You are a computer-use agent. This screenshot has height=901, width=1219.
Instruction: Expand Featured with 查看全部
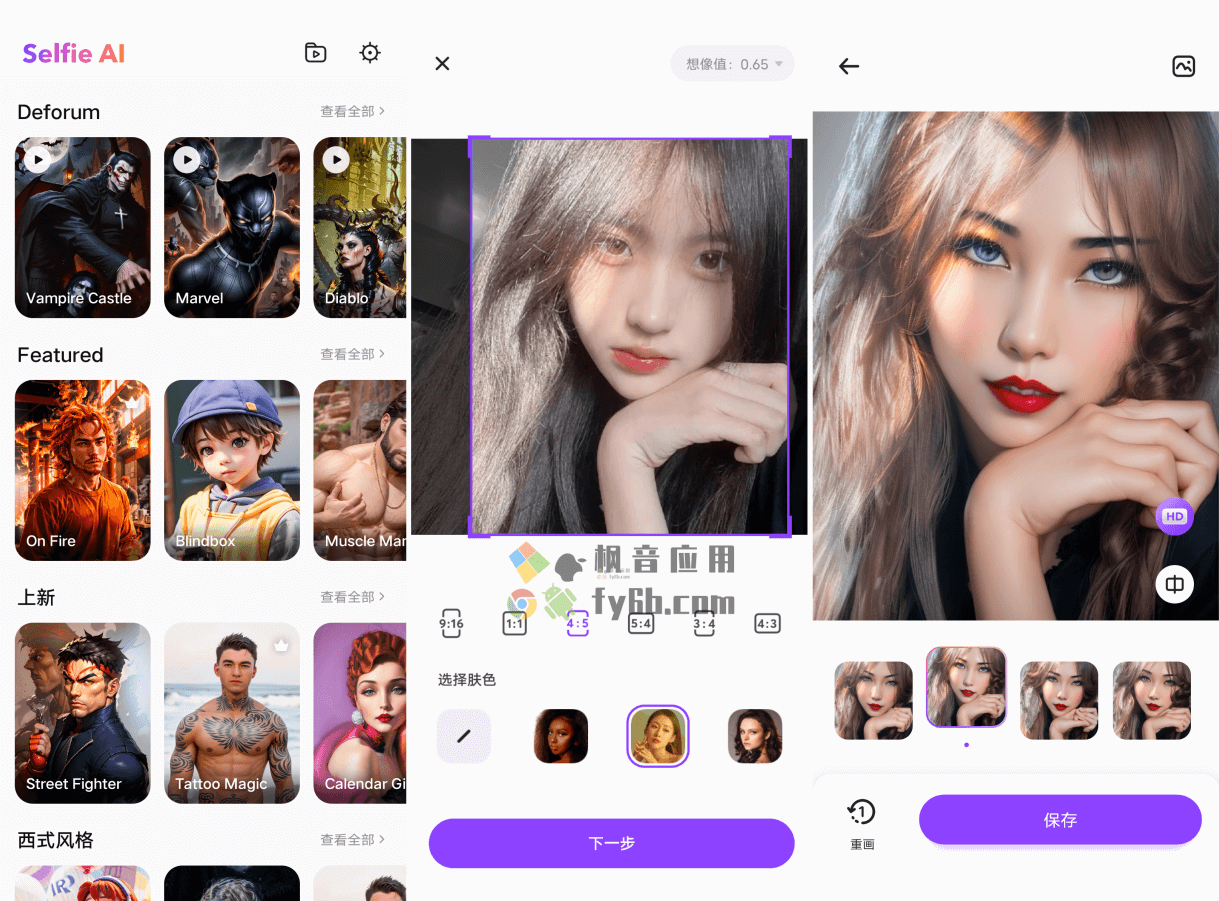[x=352, y=354]
